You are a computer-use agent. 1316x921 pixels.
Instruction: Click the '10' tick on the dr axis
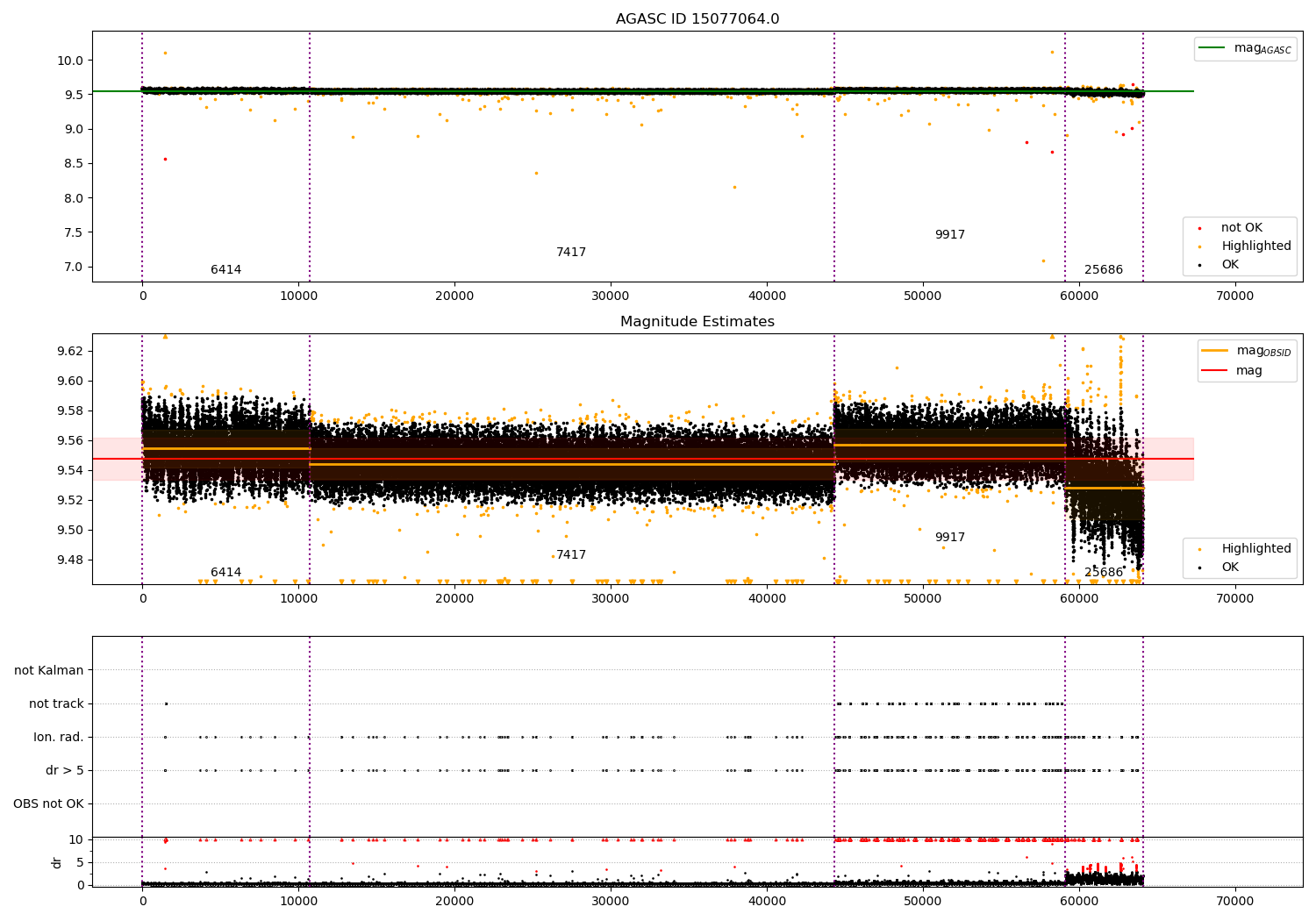point(76,840)
